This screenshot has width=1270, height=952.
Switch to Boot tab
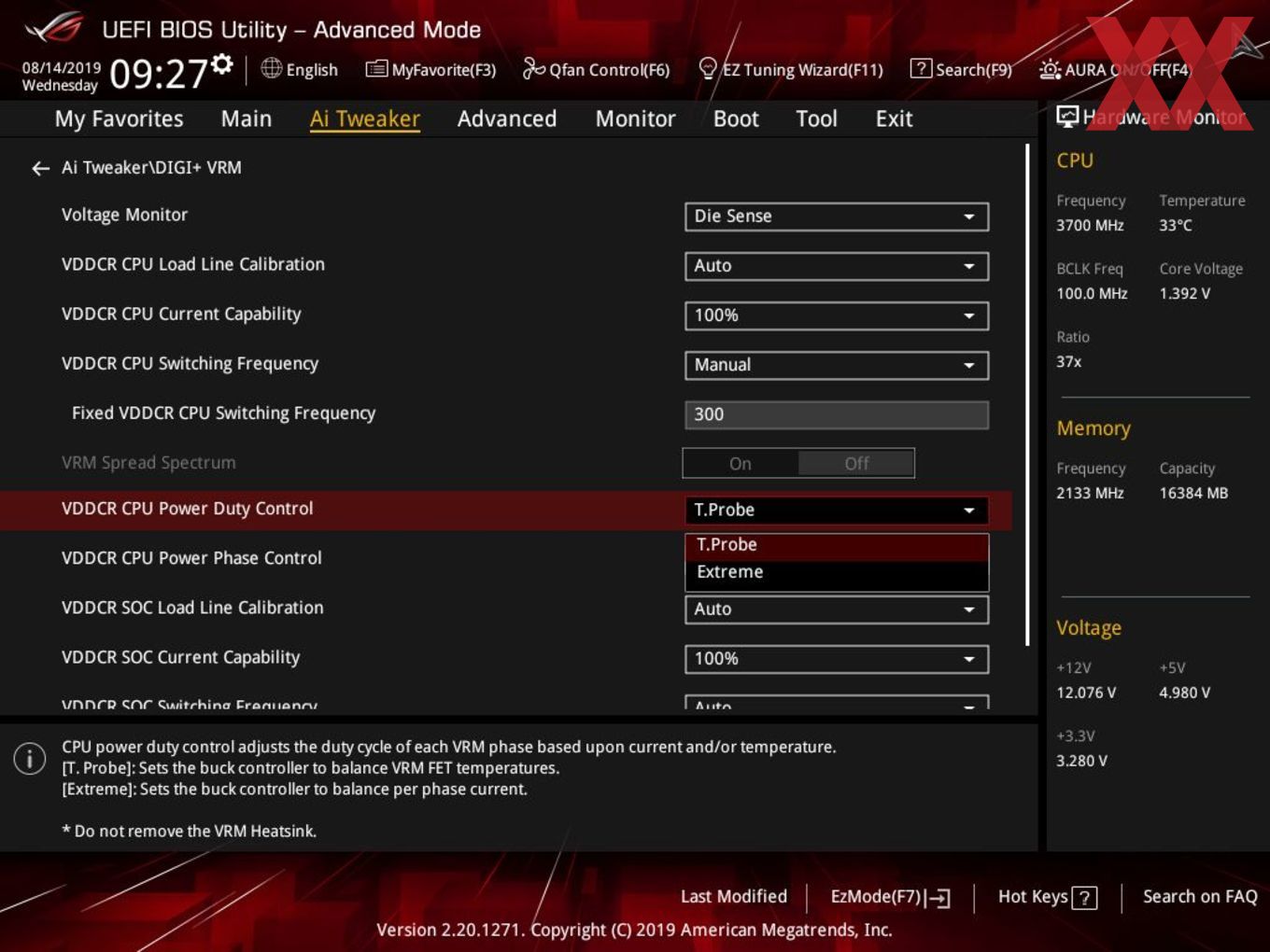point(736,119)
